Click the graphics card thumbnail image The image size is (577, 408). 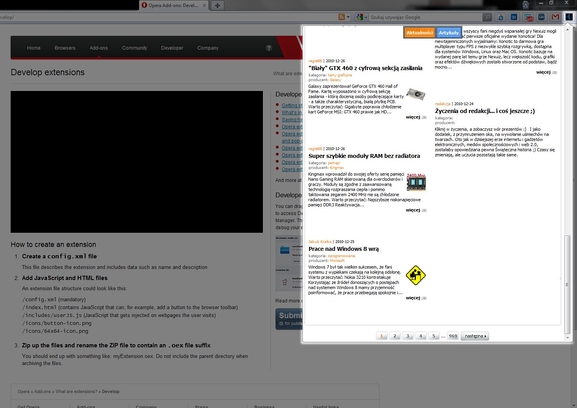(x=416, y=94)
